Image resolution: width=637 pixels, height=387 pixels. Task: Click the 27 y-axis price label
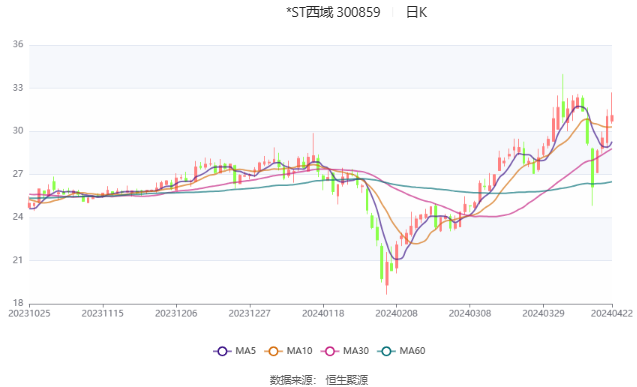click(18, 174)
